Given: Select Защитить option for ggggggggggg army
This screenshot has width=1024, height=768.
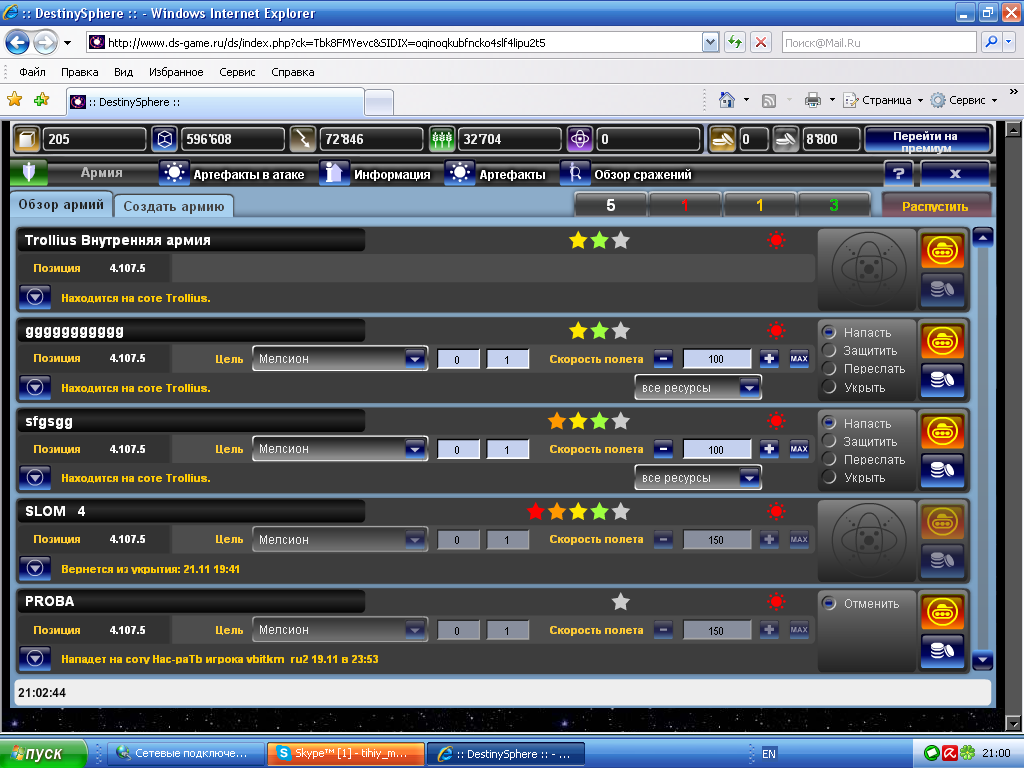Looking at the screenshot, I should click(829, 351).
